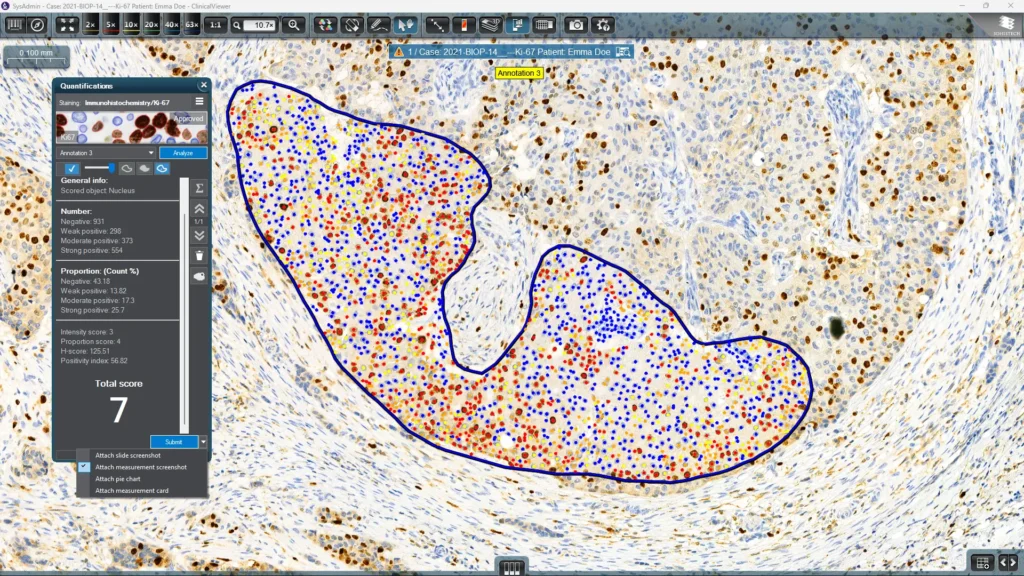Close the Quantifications panel

(x=204, y=85)
